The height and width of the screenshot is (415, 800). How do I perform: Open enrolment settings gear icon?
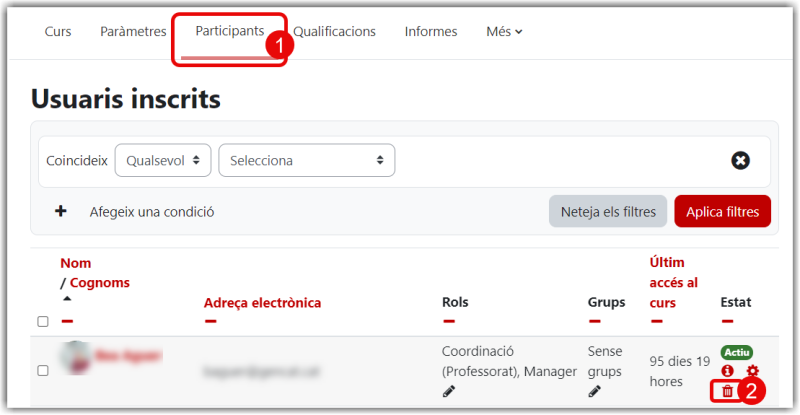753,371
